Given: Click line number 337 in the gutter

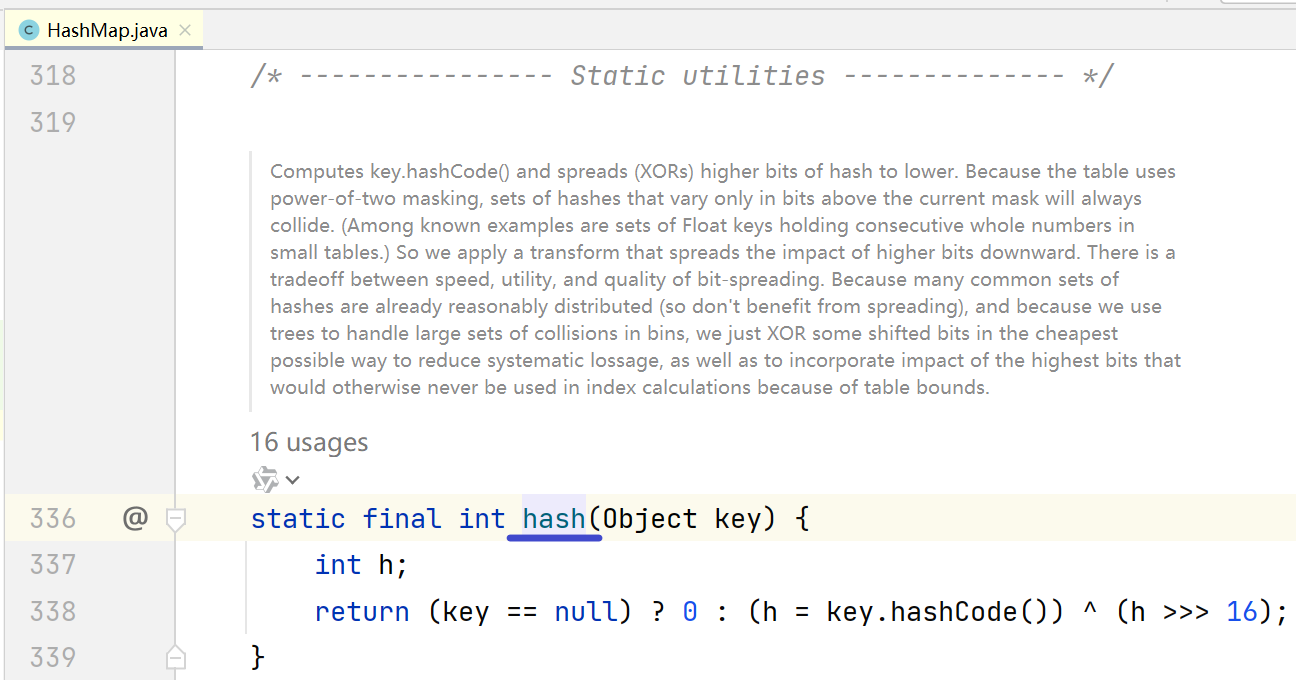Looking at the screenshot, I should click(x=53, y=565).
